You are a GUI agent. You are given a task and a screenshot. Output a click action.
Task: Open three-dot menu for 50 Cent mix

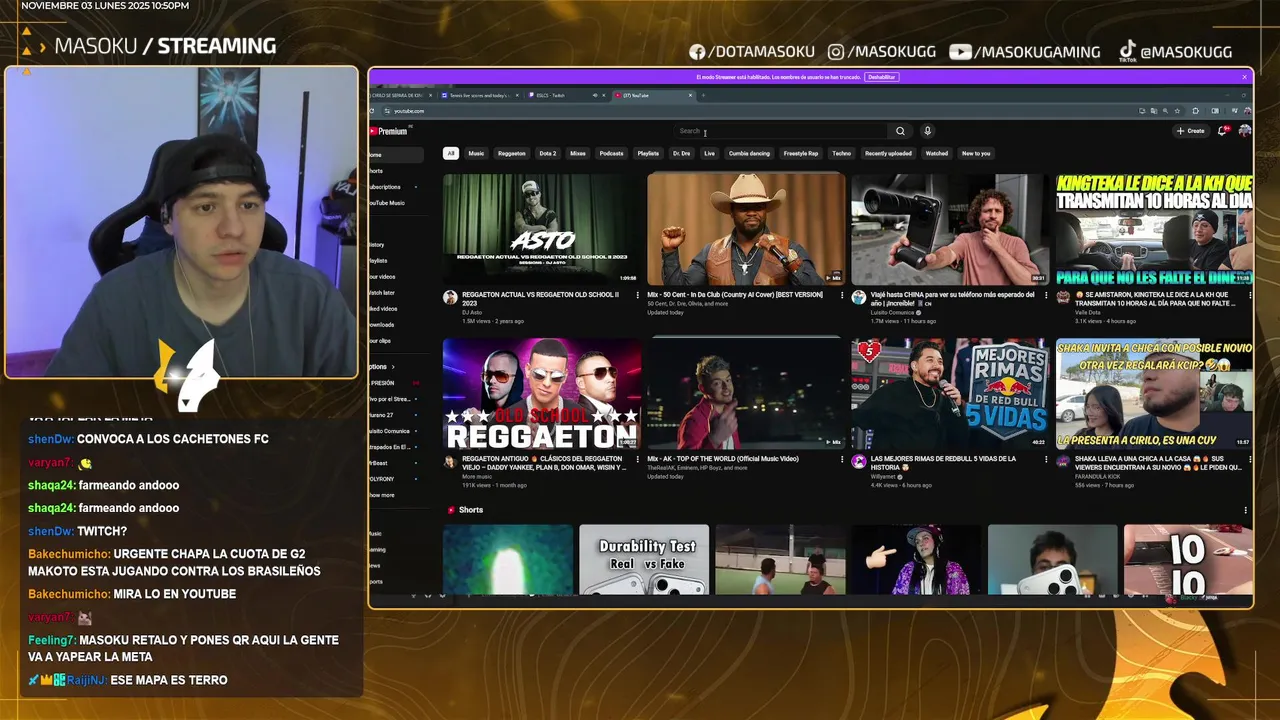point(841,296)
